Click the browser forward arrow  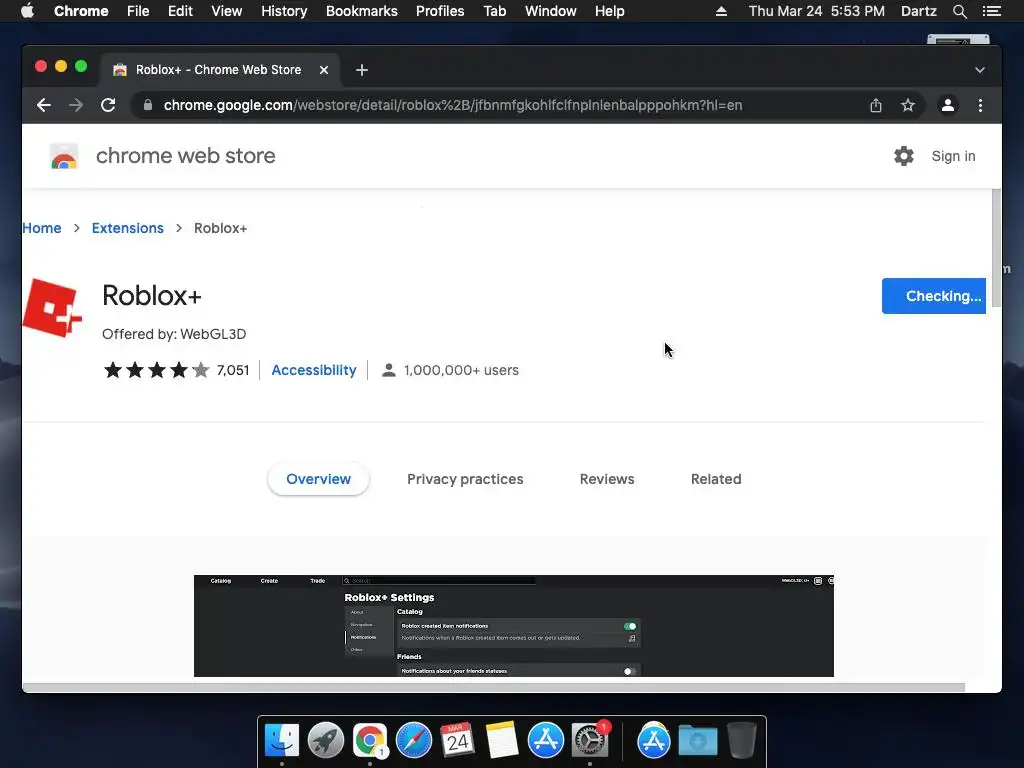pyautogui.click(x=76, y=105)
